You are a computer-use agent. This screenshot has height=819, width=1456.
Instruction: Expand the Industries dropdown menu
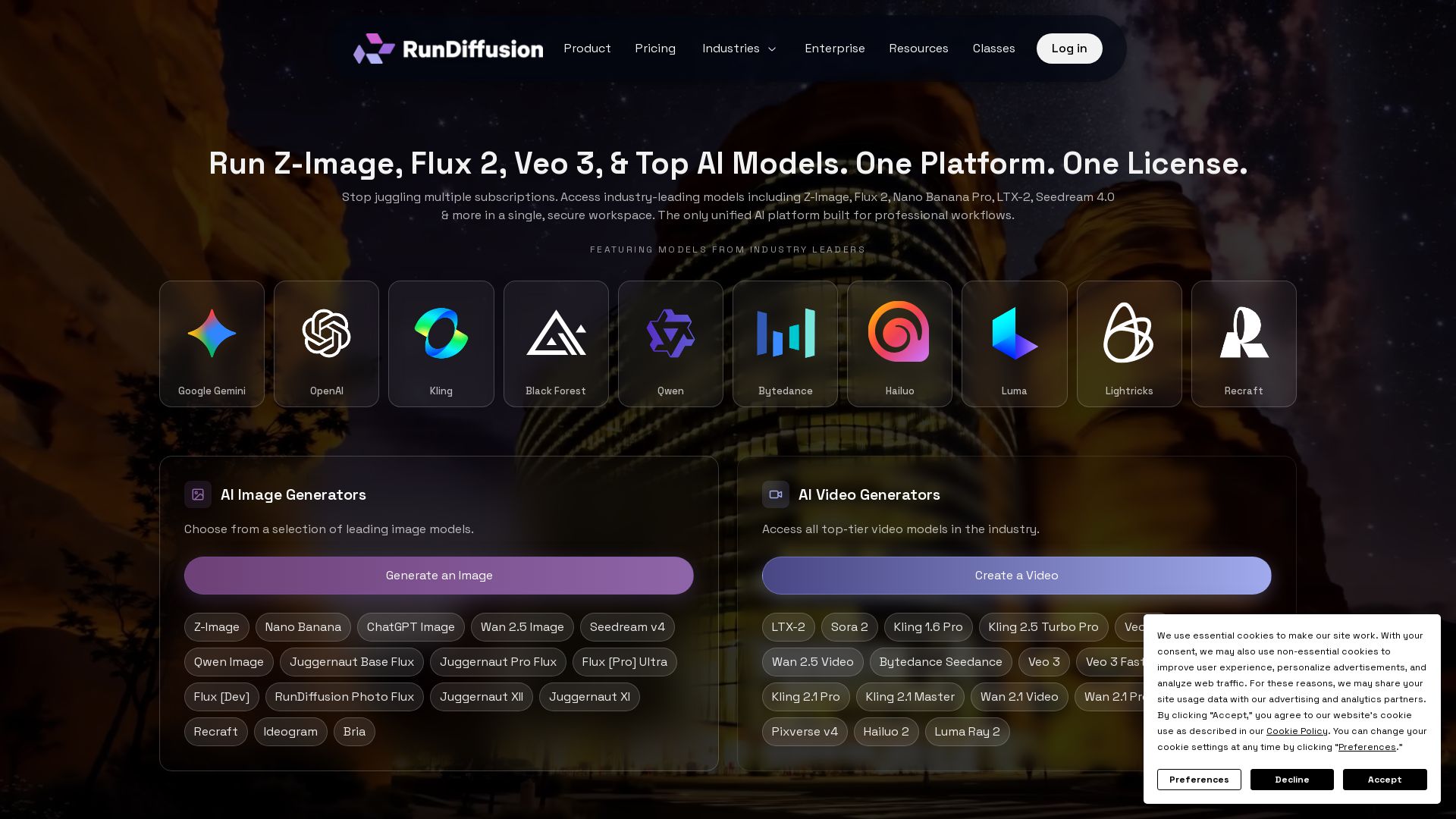[x=739, y=49]
